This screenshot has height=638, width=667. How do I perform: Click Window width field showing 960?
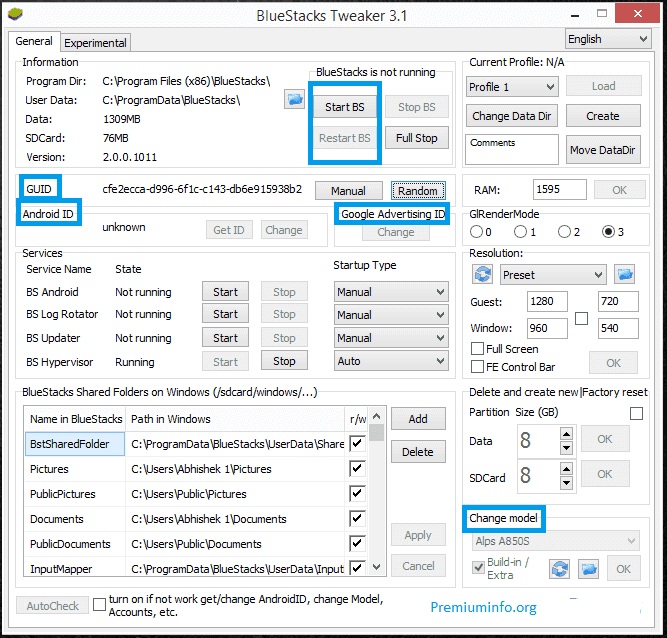[x=547, y=328]
